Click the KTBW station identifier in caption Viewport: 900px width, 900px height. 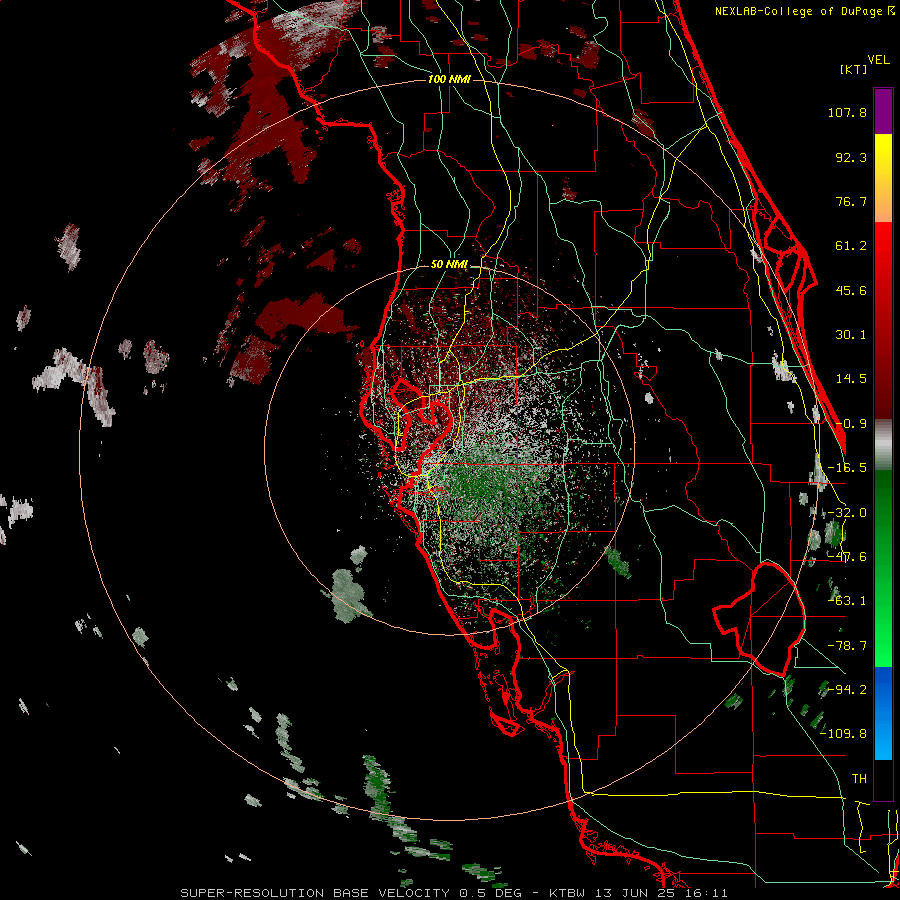click(568, 893)
